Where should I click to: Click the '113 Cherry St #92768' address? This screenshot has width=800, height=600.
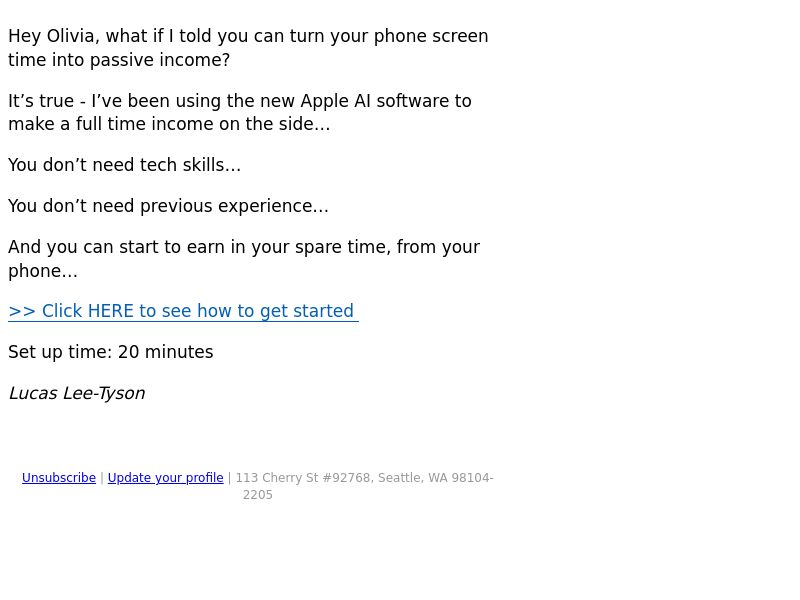pos(303,478)
